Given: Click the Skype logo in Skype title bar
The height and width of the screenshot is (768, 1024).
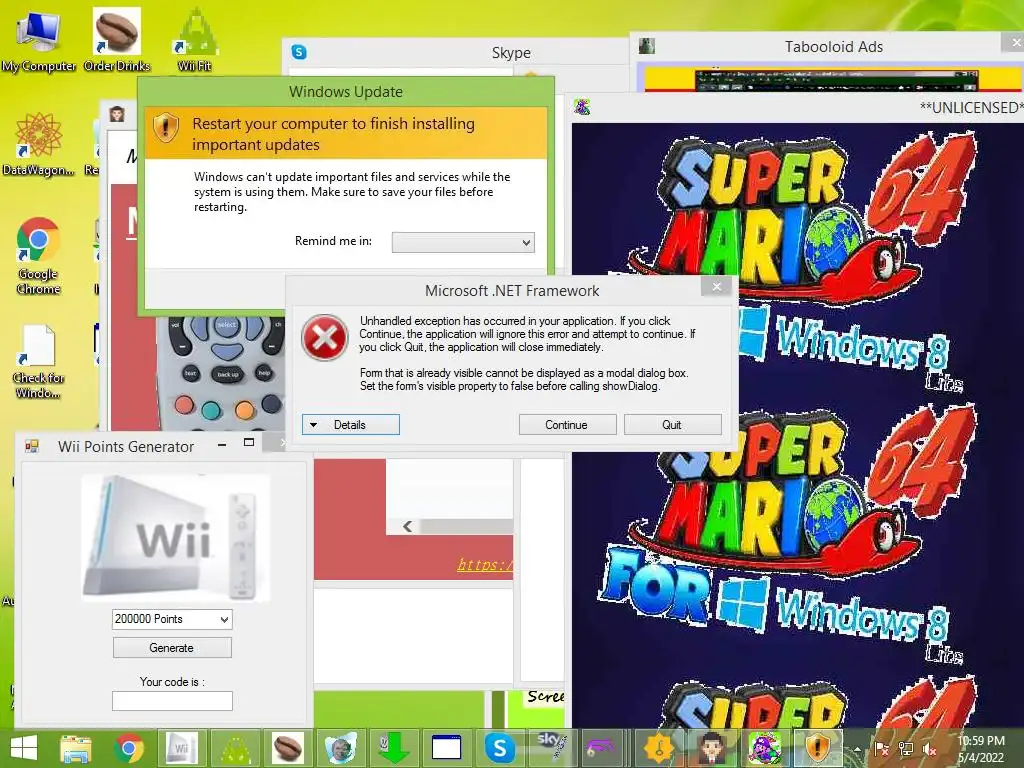Looking at the screenshot, I should pyautogui.click(x=299, y=52).
